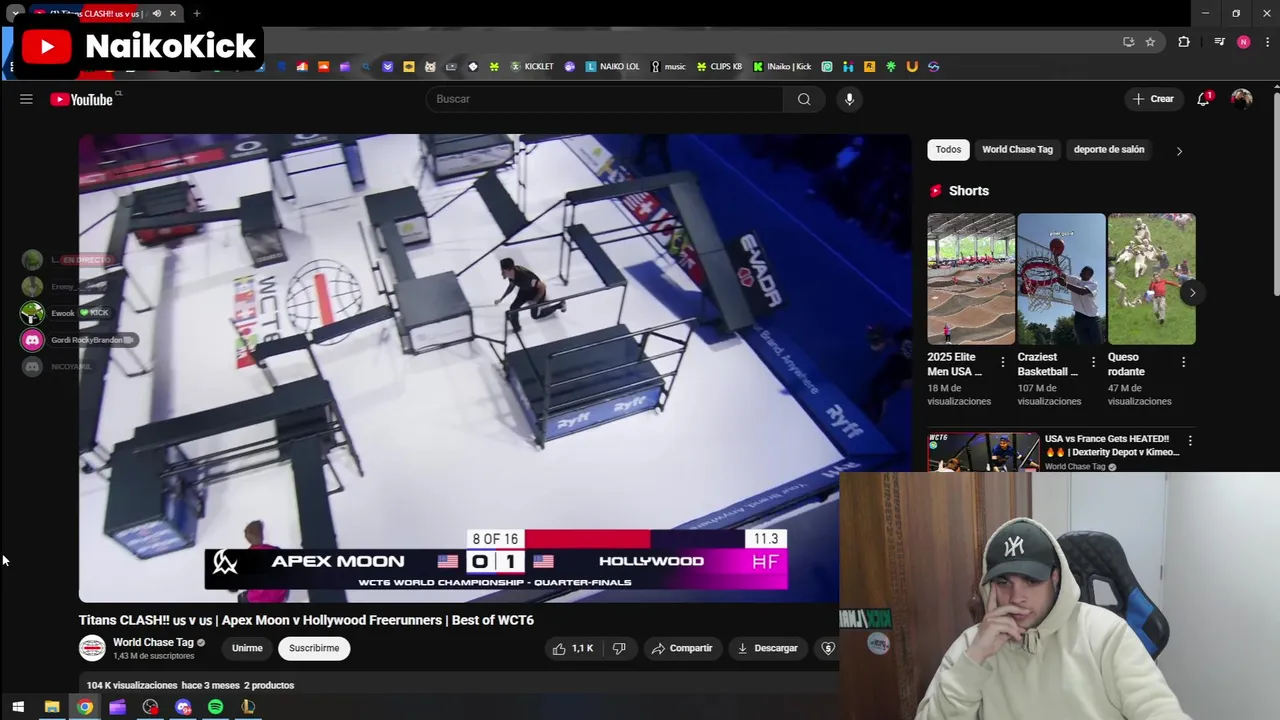Click the Descargar button
The image size is (1280, 720).
768,648
